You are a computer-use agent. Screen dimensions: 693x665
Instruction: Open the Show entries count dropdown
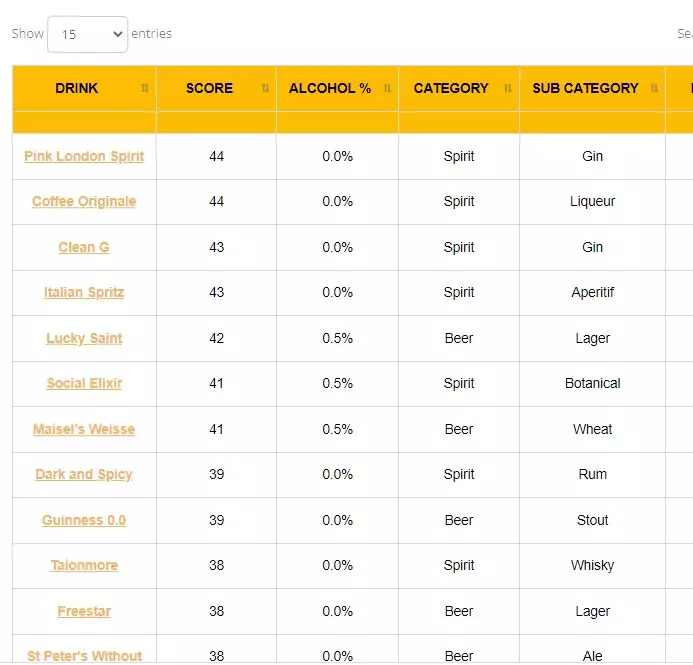pyautogui.click(x=88, y=34)
